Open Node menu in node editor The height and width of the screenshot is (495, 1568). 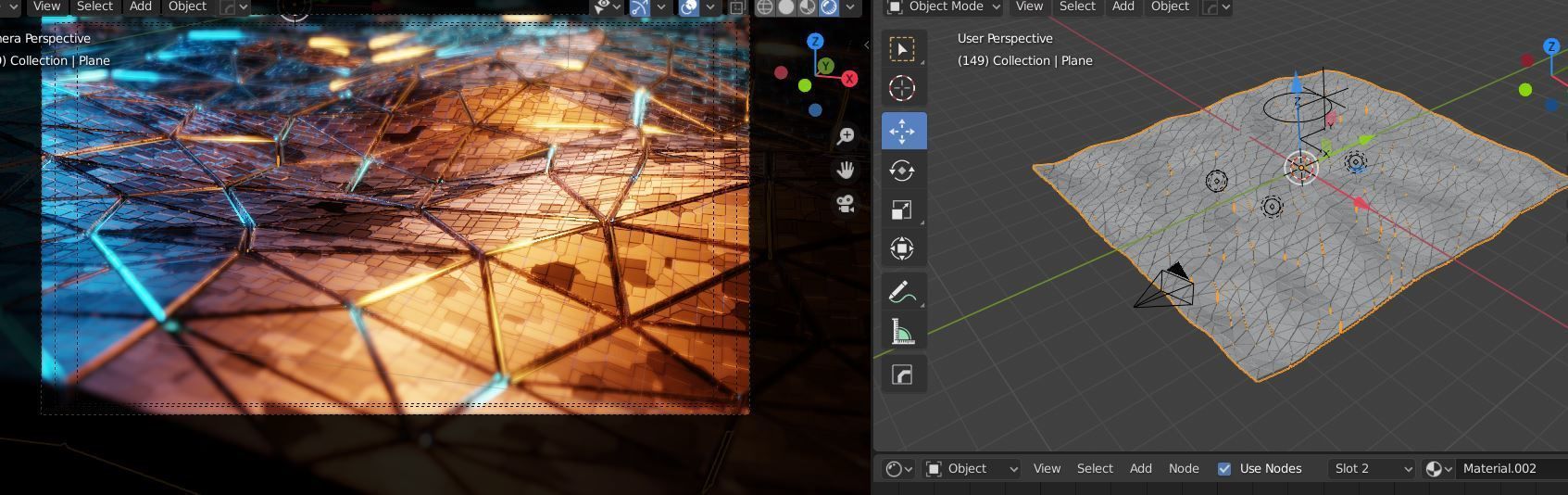pyautogui.click(x=1184, y=469)
